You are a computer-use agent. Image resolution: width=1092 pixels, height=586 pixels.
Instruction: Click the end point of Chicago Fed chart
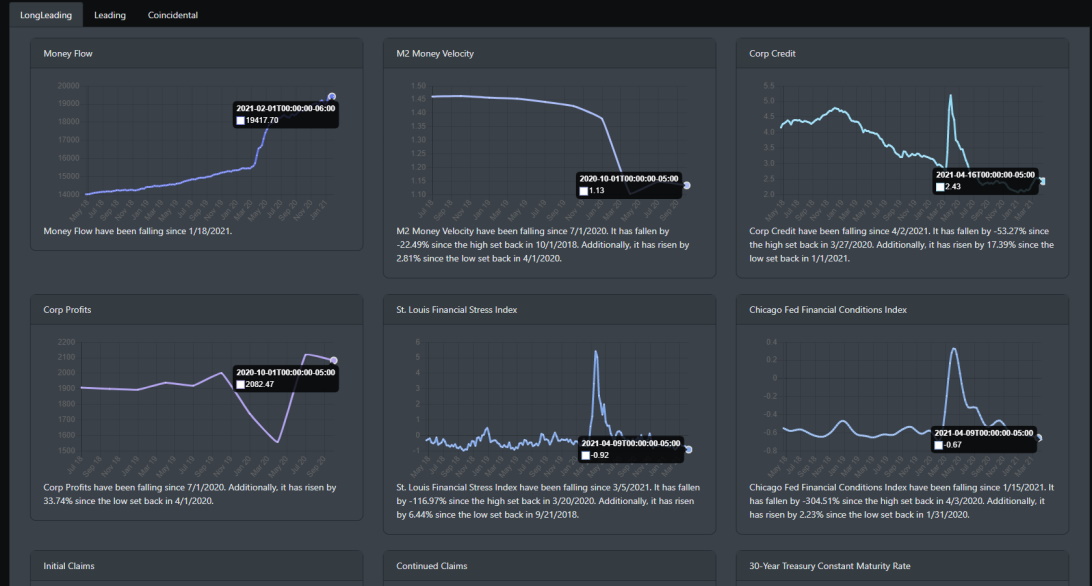click(x=1039, y=438)
